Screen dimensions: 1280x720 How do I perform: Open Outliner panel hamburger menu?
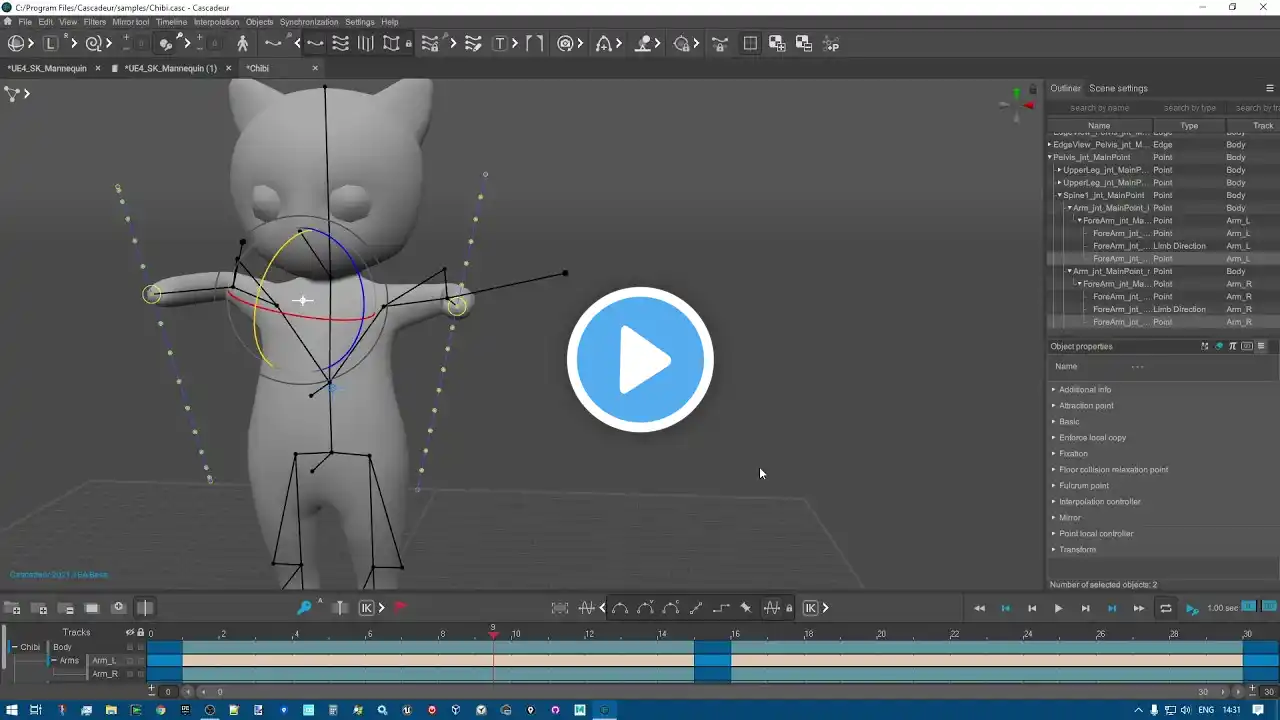coord(1270,88)
